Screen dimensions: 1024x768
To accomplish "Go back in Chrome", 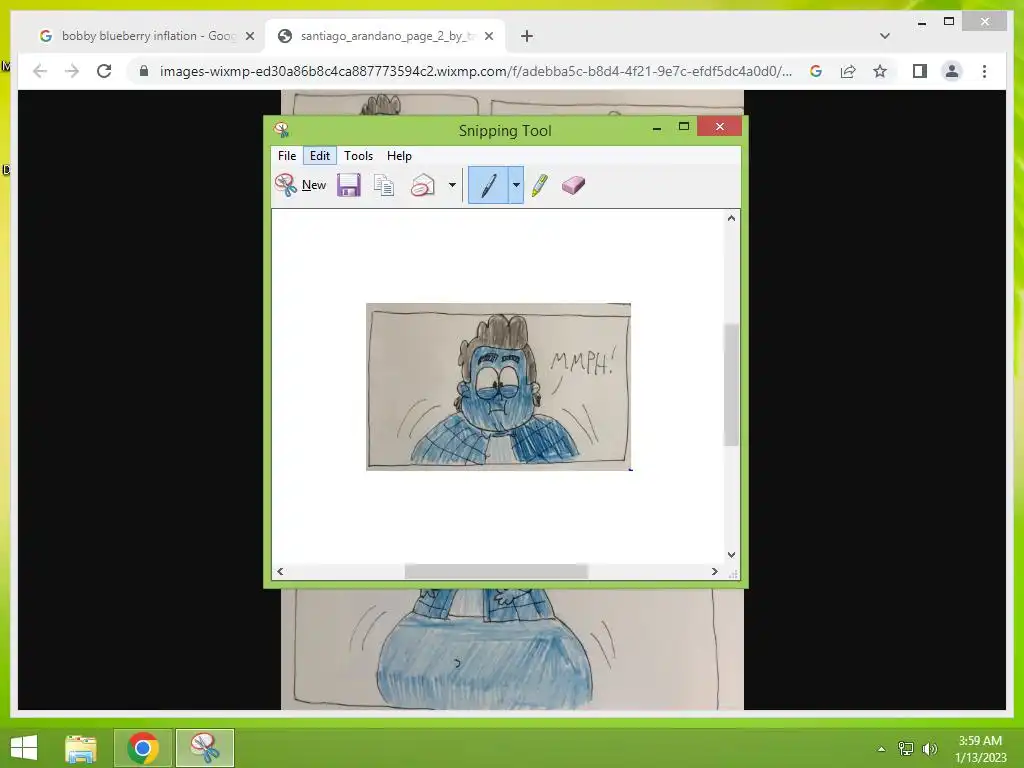I will pos(40,71).
